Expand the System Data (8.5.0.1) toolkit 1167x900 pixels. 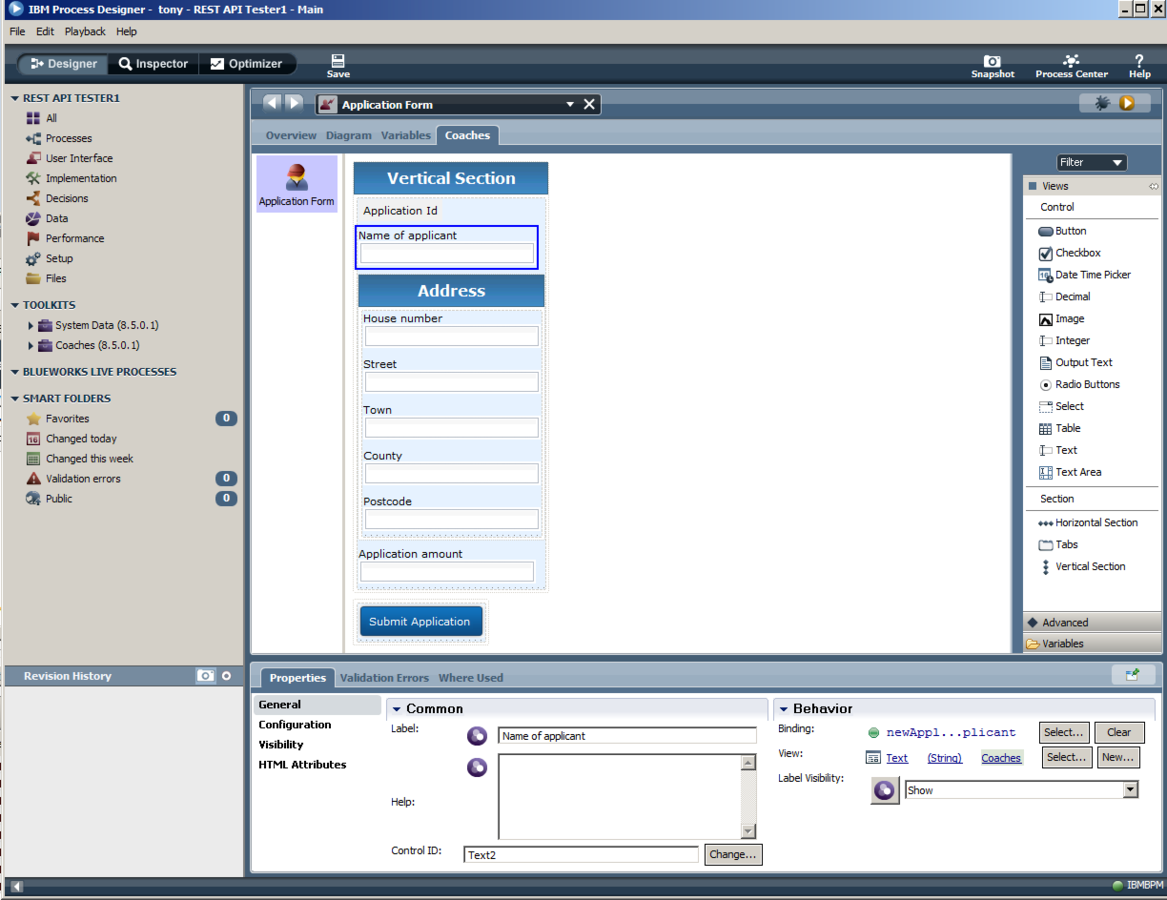click(31, 325)
